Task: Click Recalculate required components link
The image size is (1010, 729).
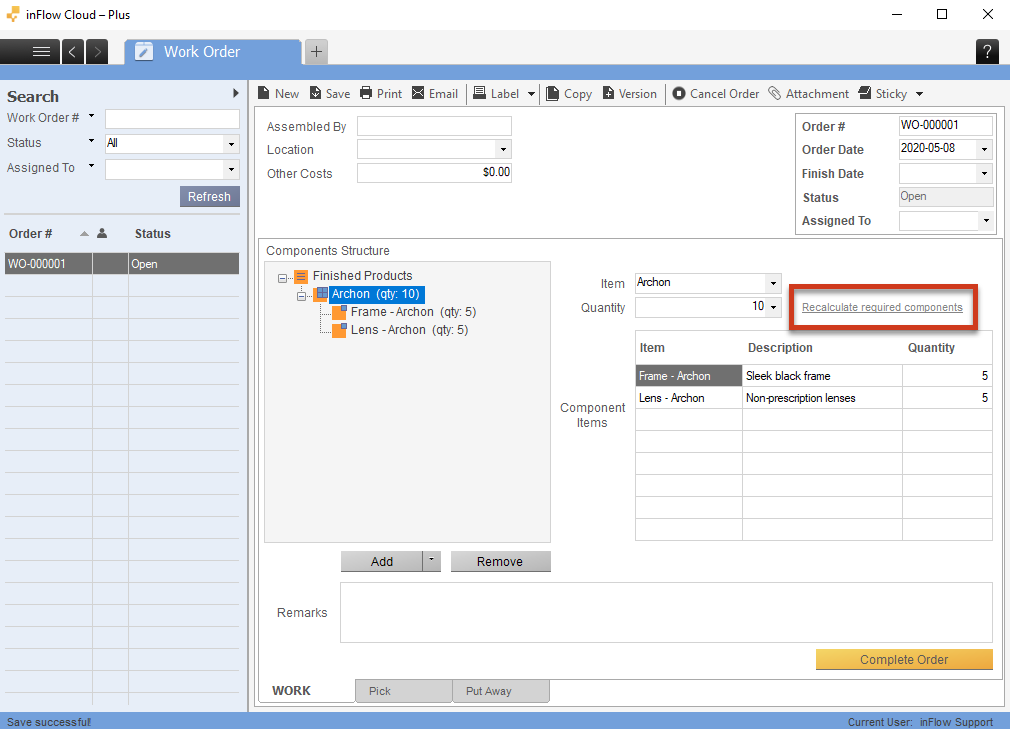Action: pos(882,307)
